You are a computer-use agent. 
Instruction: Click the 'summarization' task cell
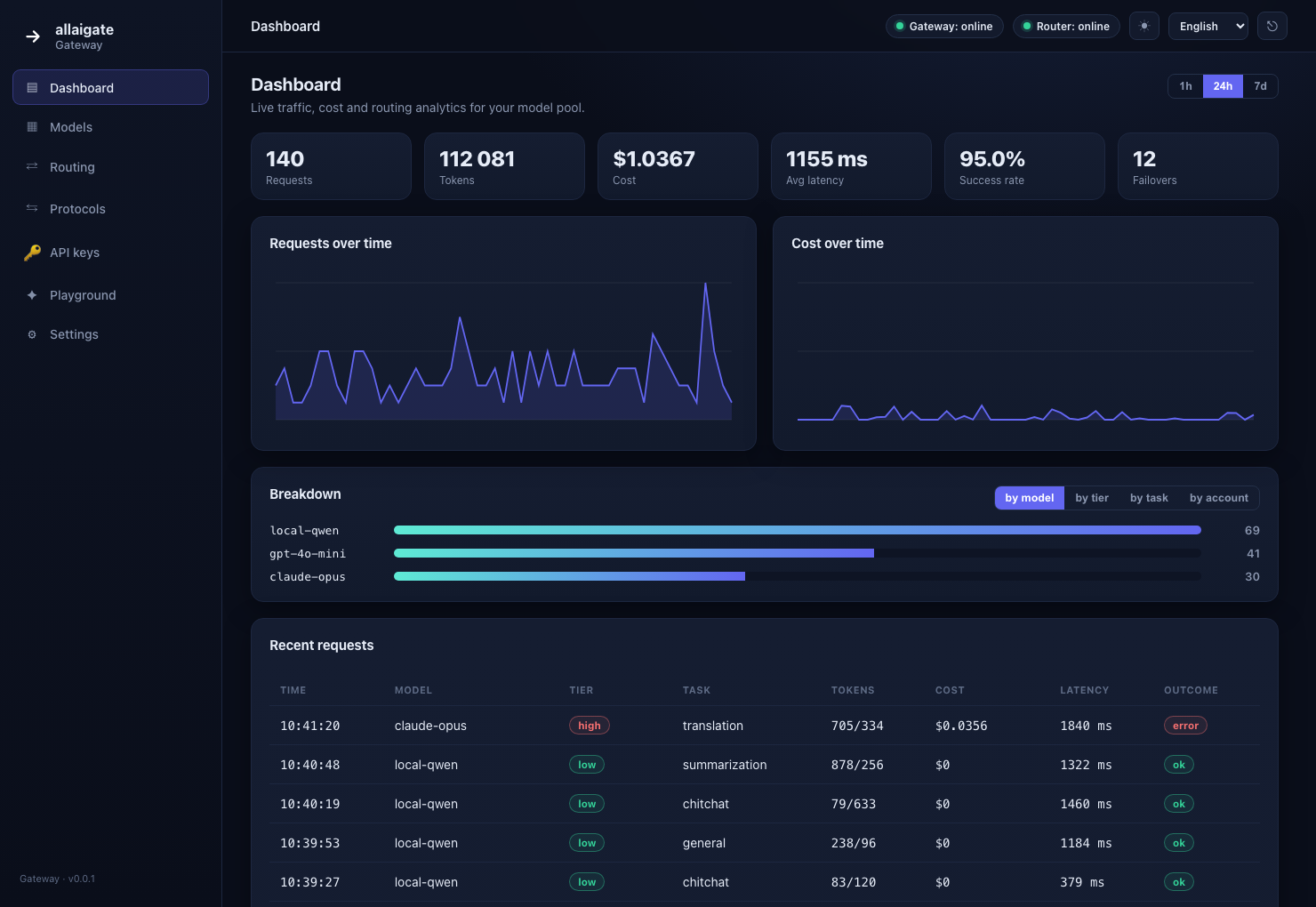coord(725,765)
